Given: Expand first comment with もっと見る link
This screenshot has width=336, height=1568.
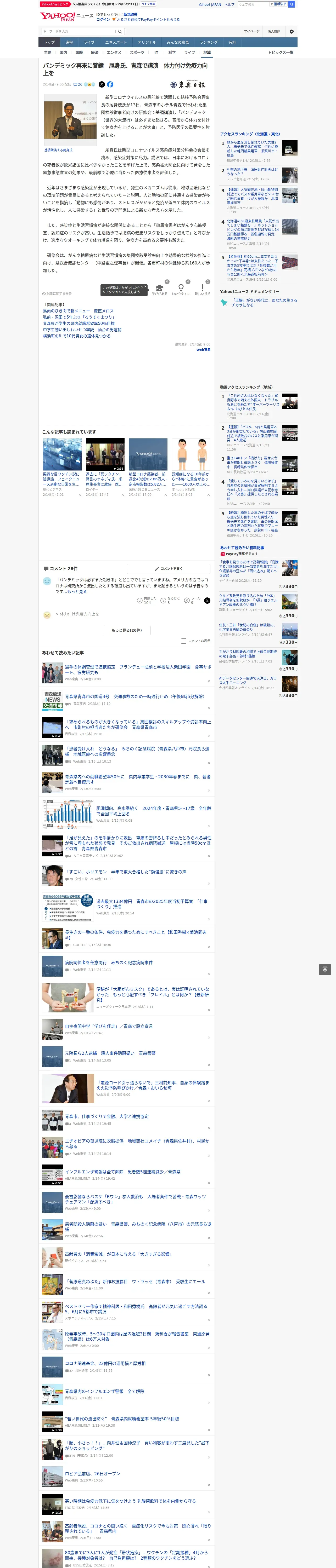Looking at the screenshot, I should pos(77,591).
